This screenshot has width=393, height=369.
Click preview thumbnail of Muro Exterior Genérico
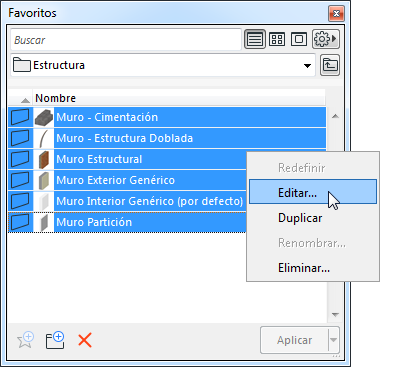click(x=44, y=180)
